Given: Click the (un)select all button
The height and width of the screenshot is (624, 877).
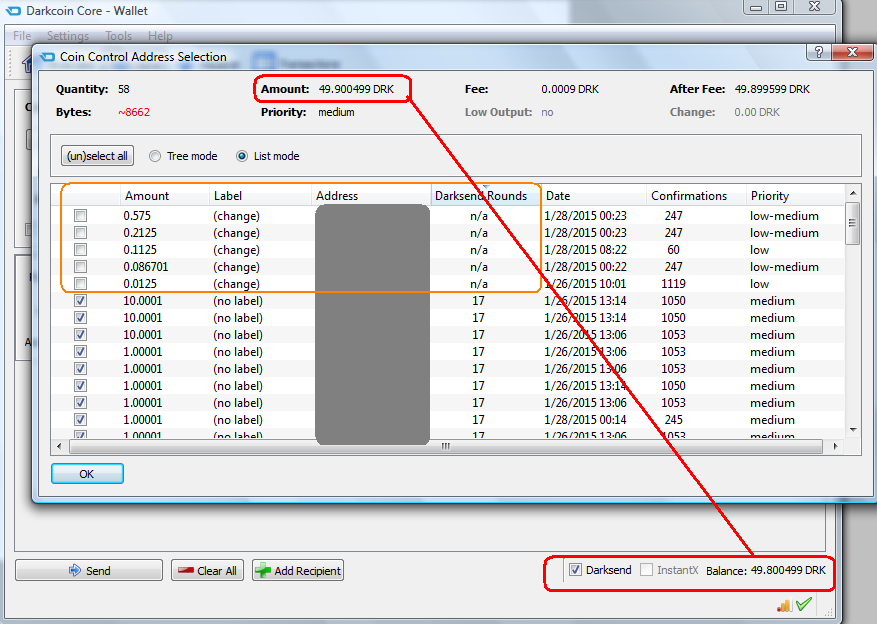Looking at the screenshot, I should click(97, 156).
